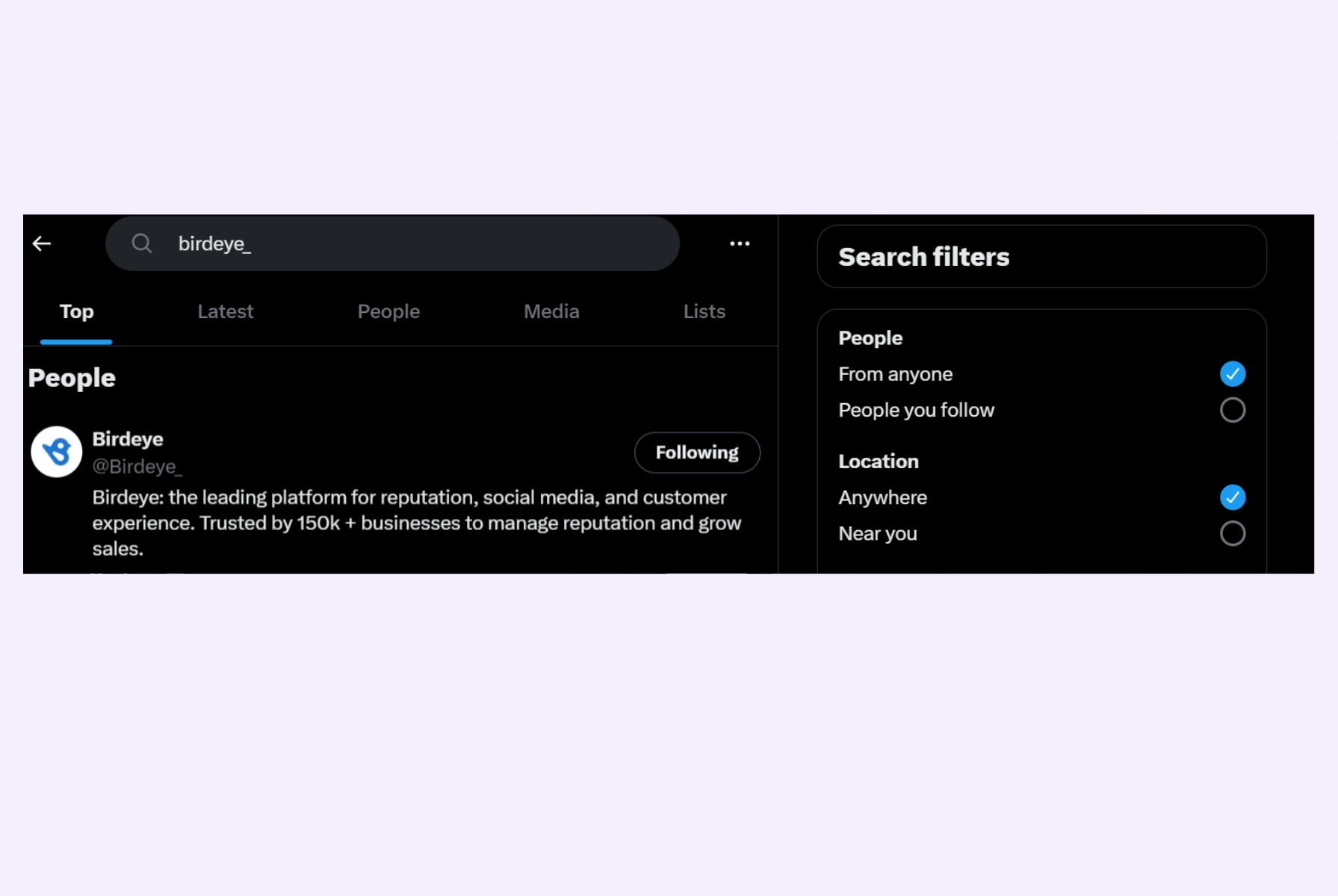
Task: Select the Anywhere location option
Action: click(882, 497)
